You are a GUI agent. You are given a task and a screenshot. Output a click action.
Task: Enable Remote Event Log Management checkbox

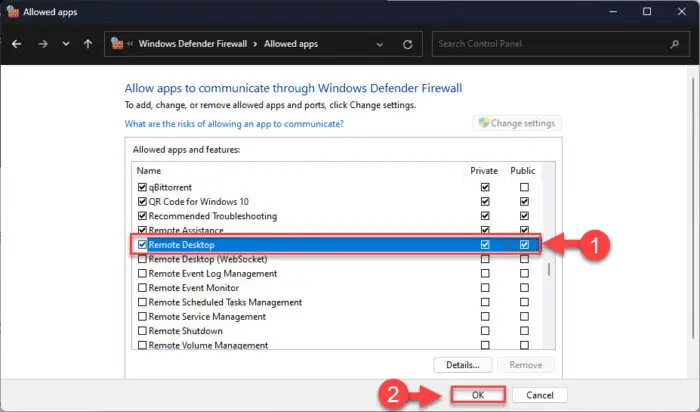click(142, 273)
